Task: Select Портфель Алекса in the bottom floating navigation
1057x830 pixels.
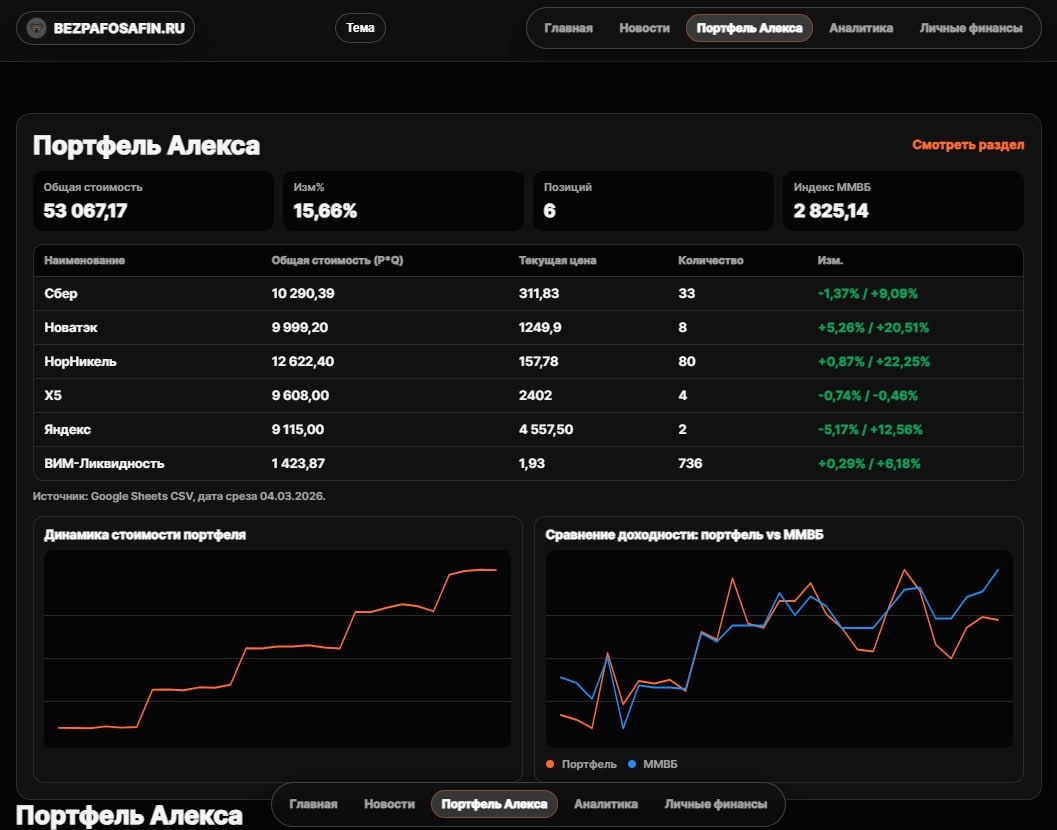Action: pos(494,804)
